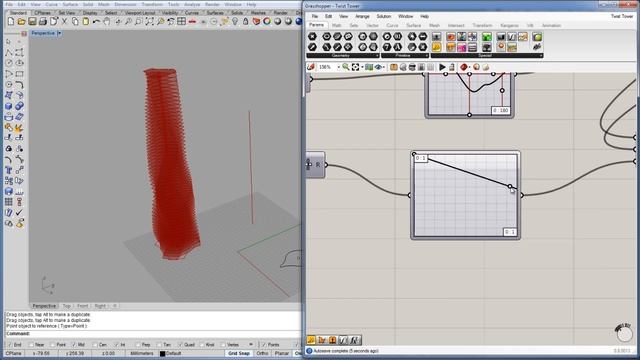Image resolution: width=640 pixels, height=360 pixels.
Task: Click the yellow component icon in Special group
Action: point(437,47)
